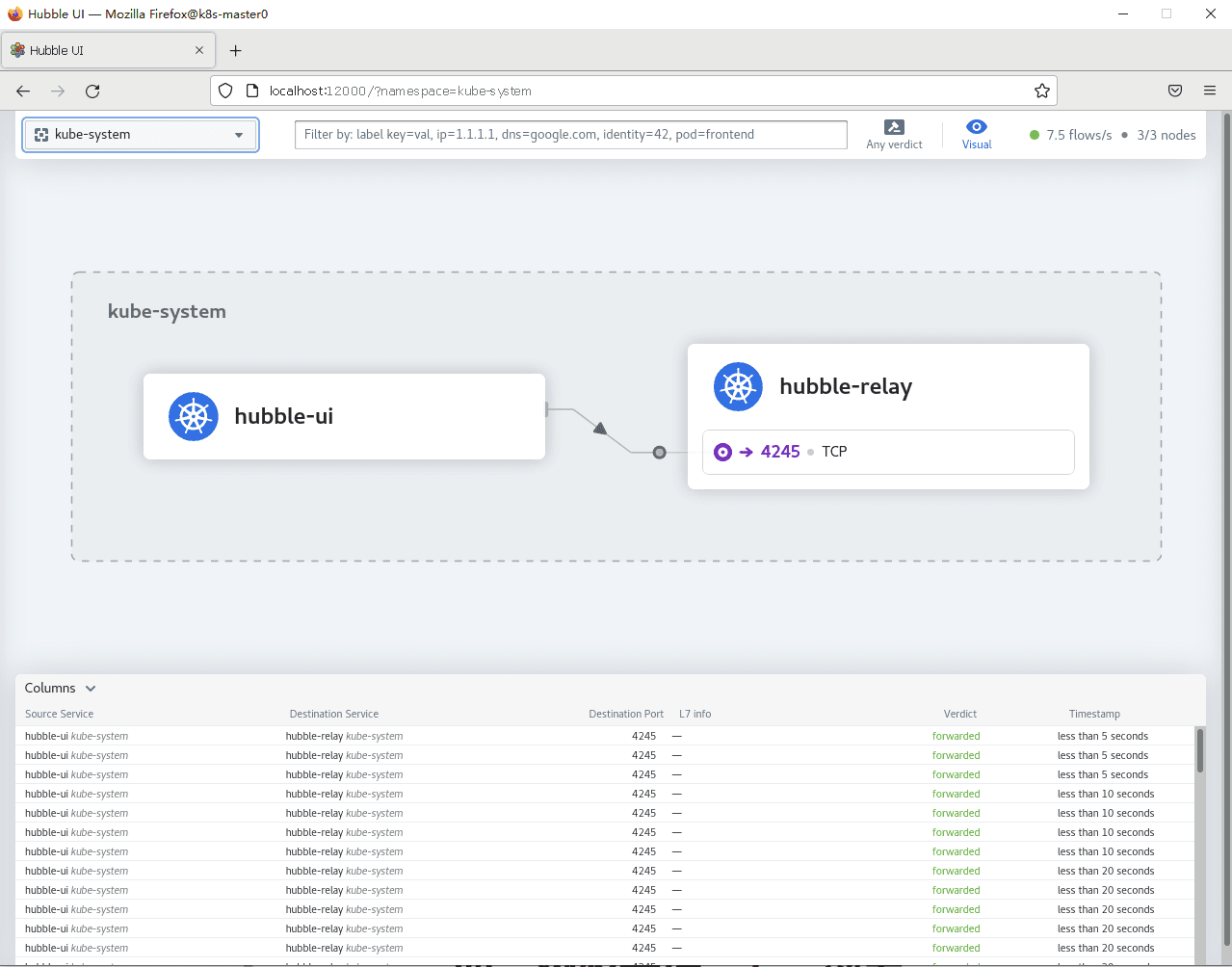Click the hubble-relay Kubernetes wheel icon

click(738, 387)
